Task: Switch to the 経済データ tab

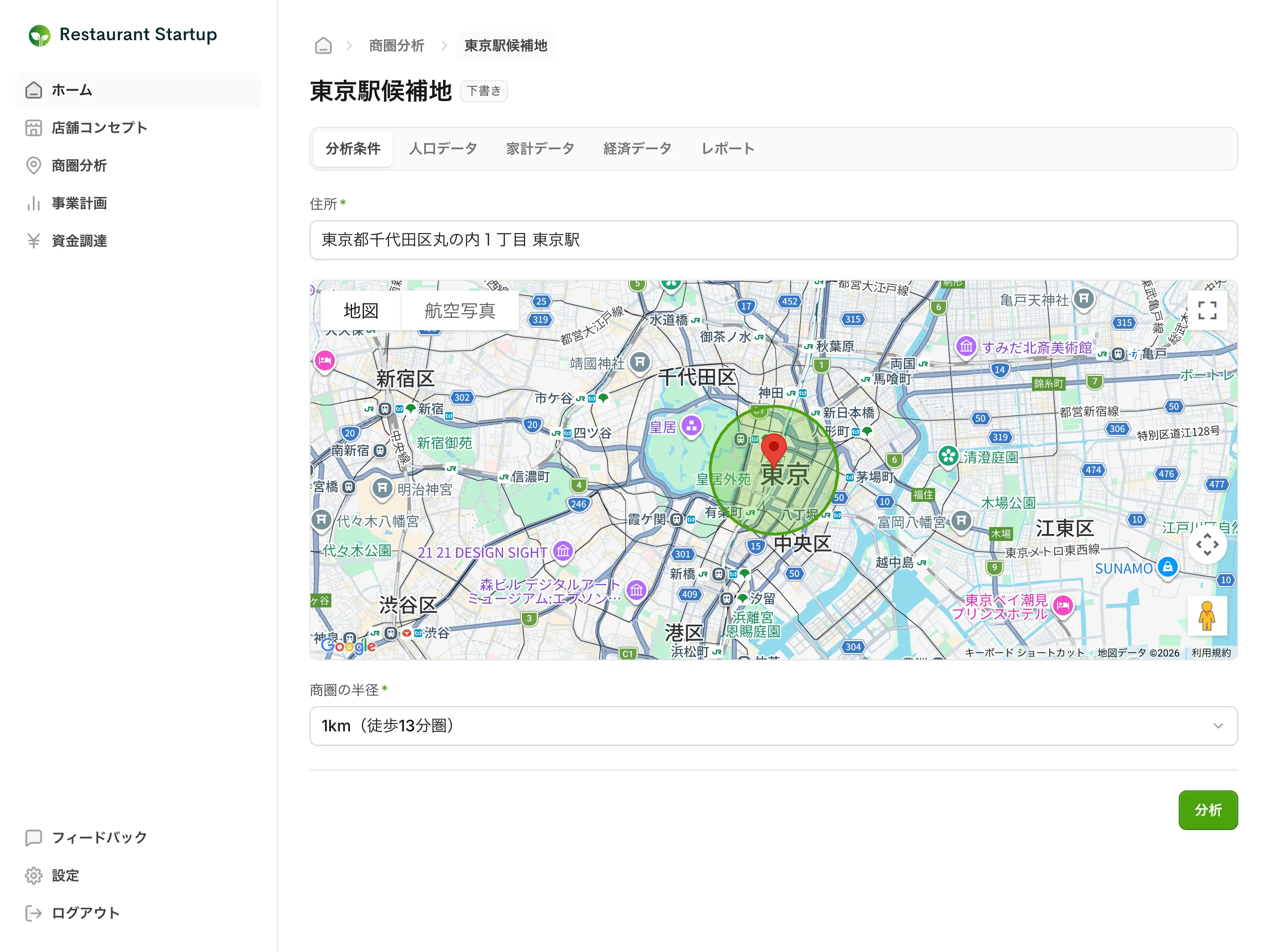Action: click(x=637, y=149)
